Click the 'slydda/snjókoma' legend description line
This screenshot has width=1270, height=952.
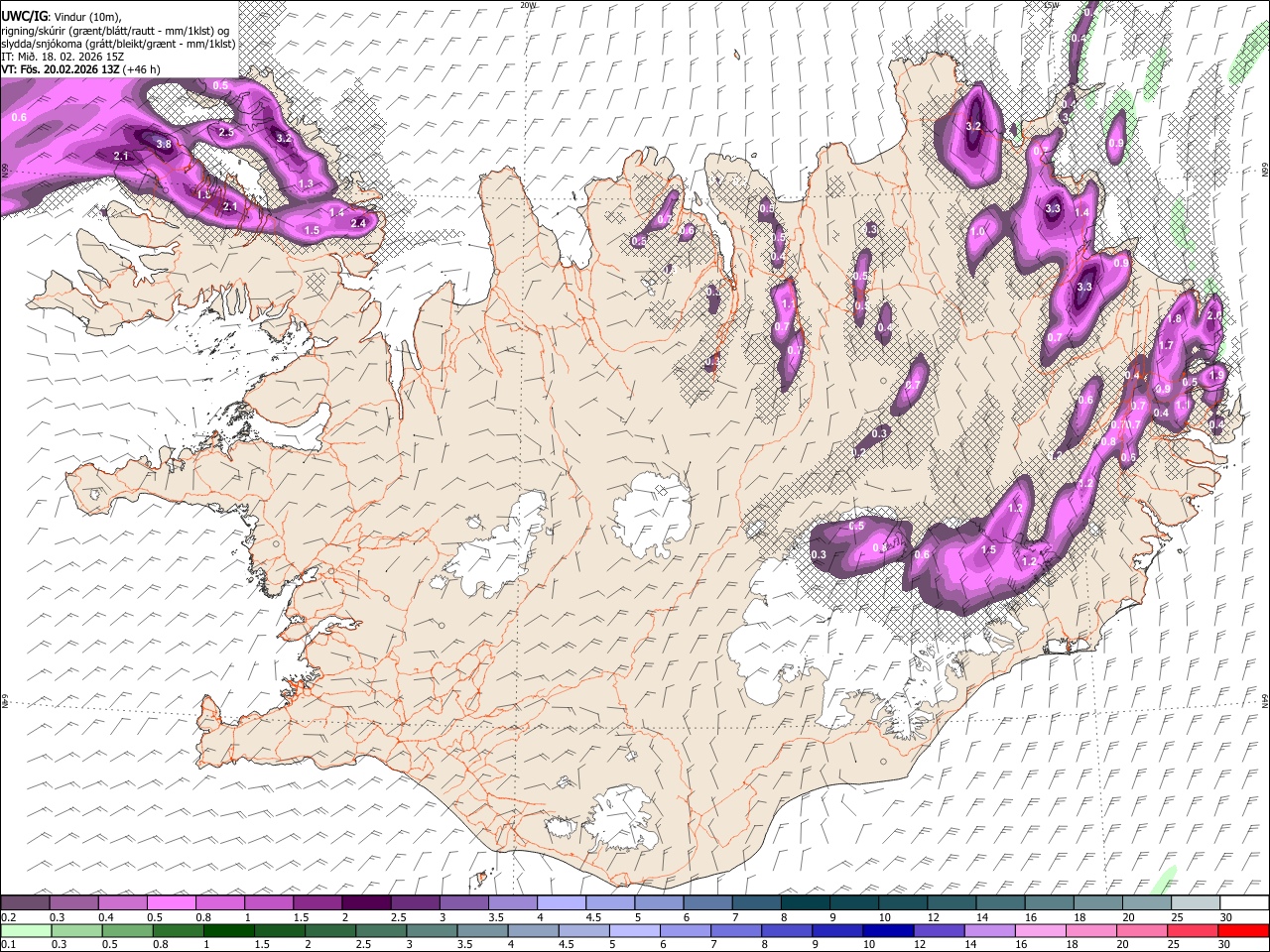click(118, 44)
